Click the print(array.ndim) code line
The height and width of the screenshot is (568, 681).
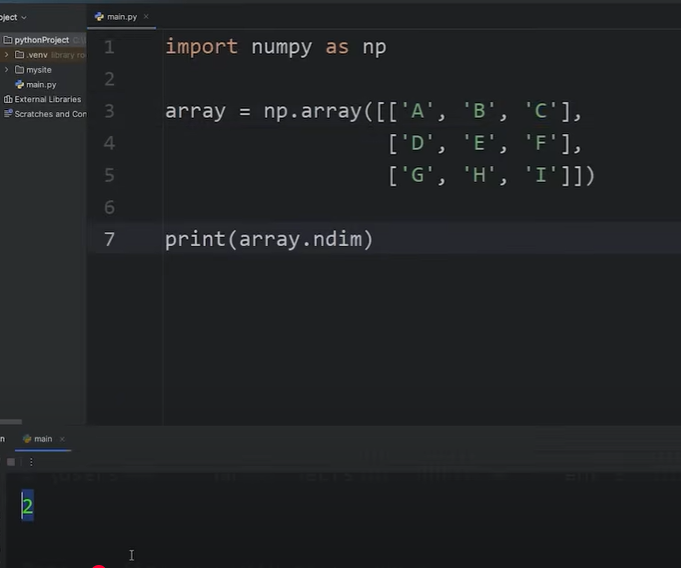(268, 239)
